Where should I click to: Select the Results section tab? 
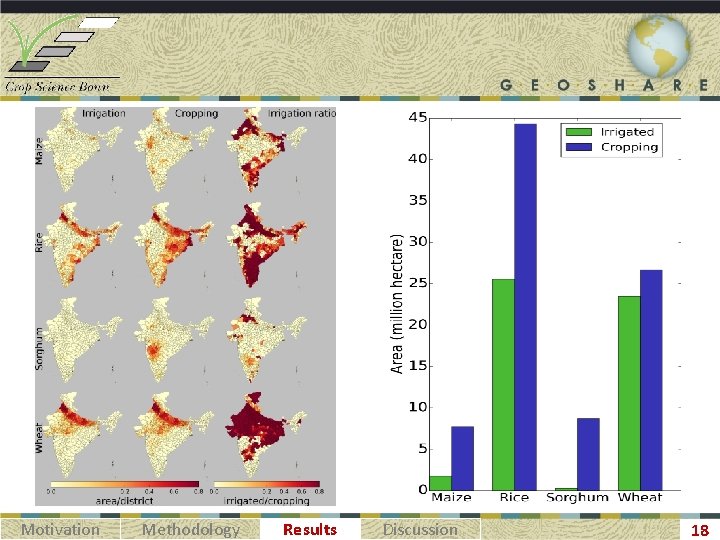pyautogui.click(x=310, y=529)
